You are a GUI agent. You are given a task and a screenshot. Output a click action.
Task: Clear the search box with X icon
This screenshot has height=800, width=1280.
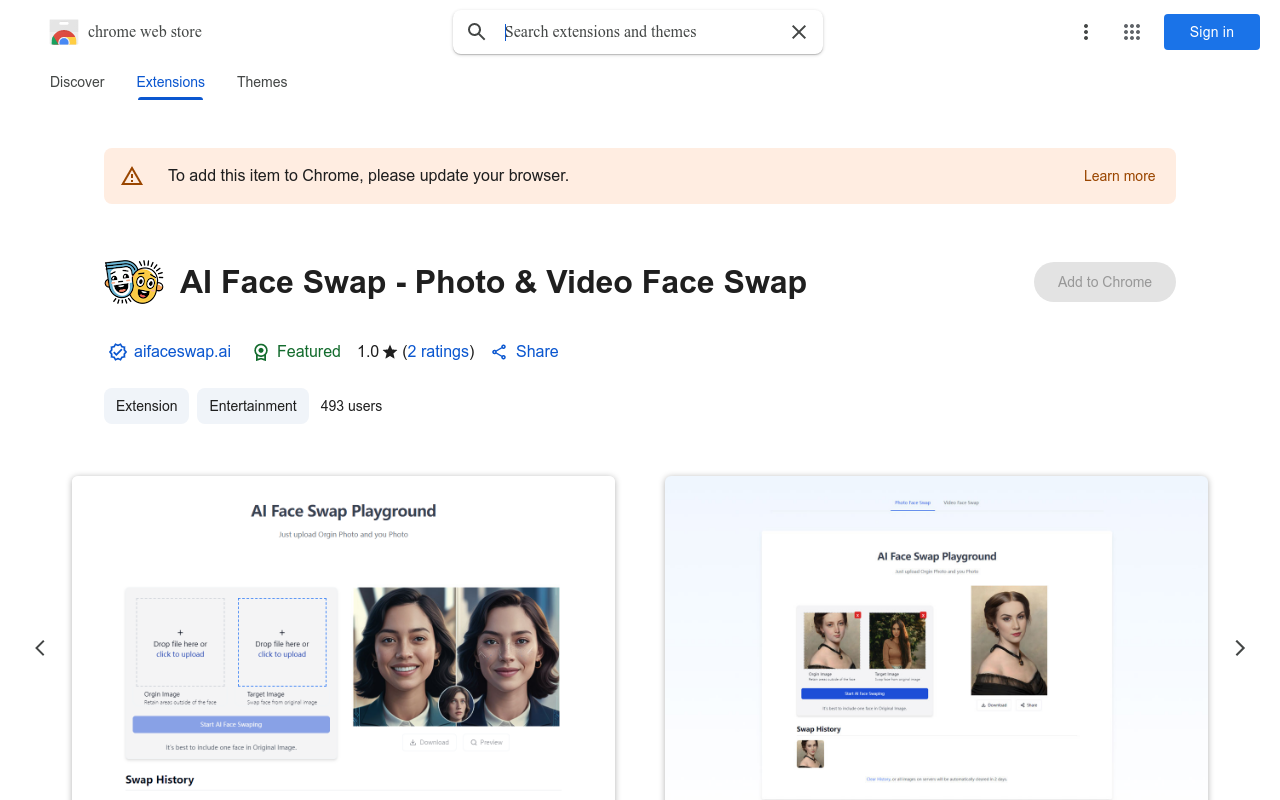[799, 32]
